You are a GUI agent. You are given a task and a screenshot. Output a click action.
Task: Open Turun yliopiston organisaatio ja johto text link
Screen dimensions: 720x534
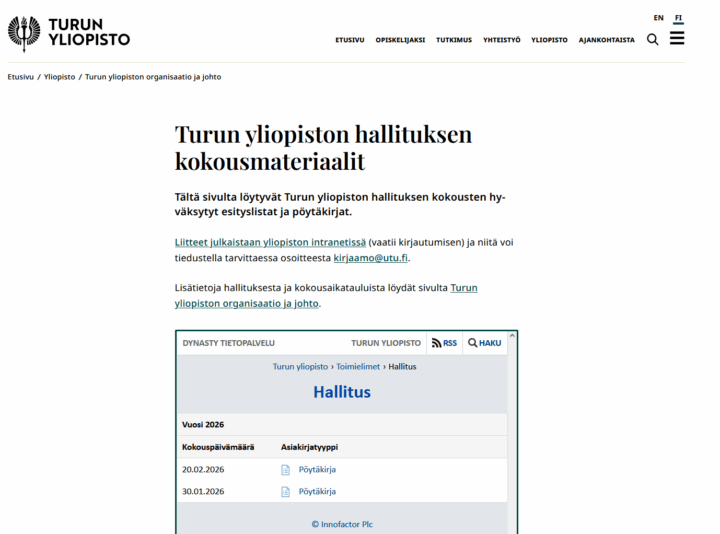coord(246,303)
